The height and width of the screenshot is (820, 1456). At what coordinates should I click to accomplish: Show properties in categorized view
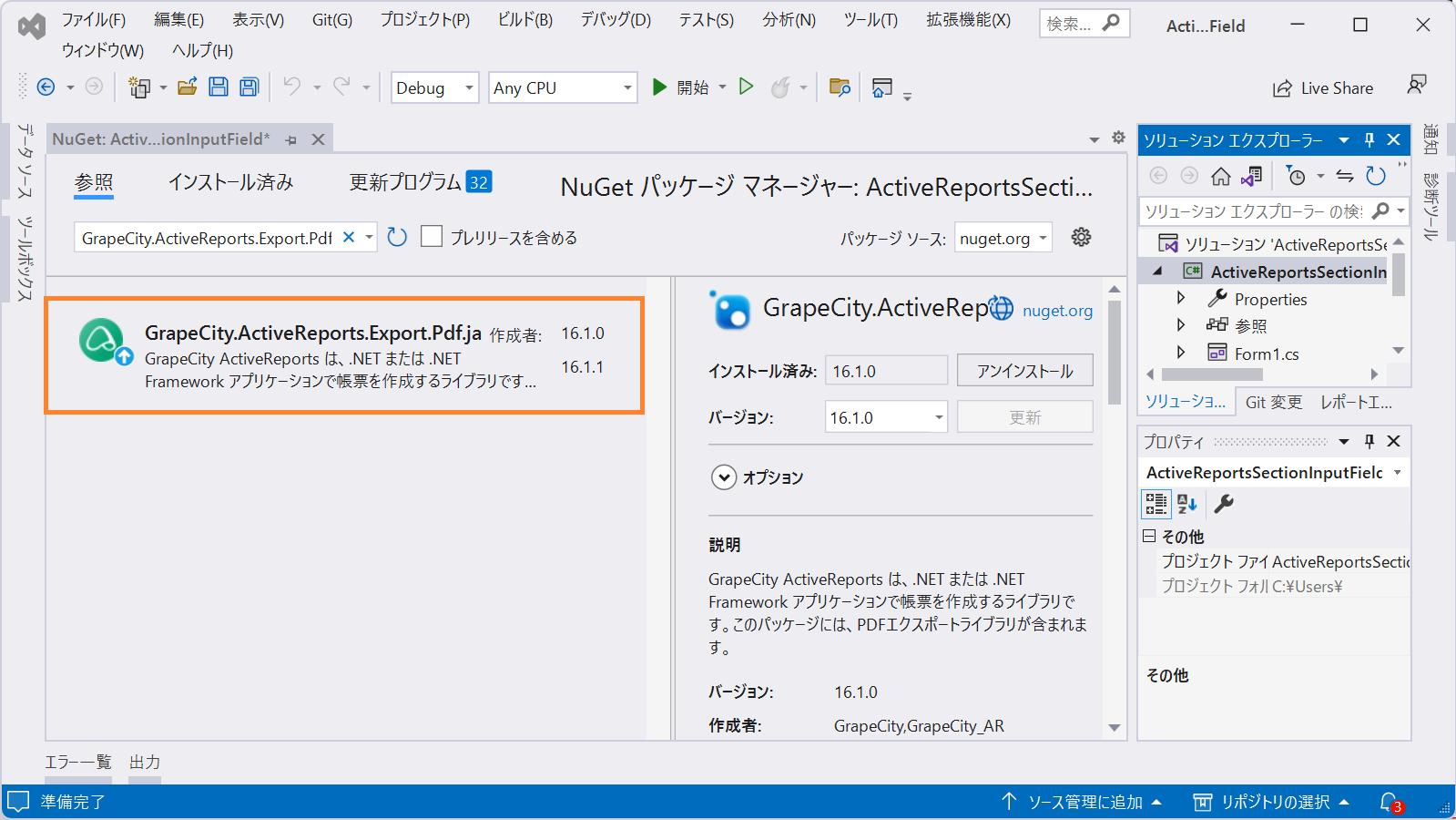[x=1156, y=504]
